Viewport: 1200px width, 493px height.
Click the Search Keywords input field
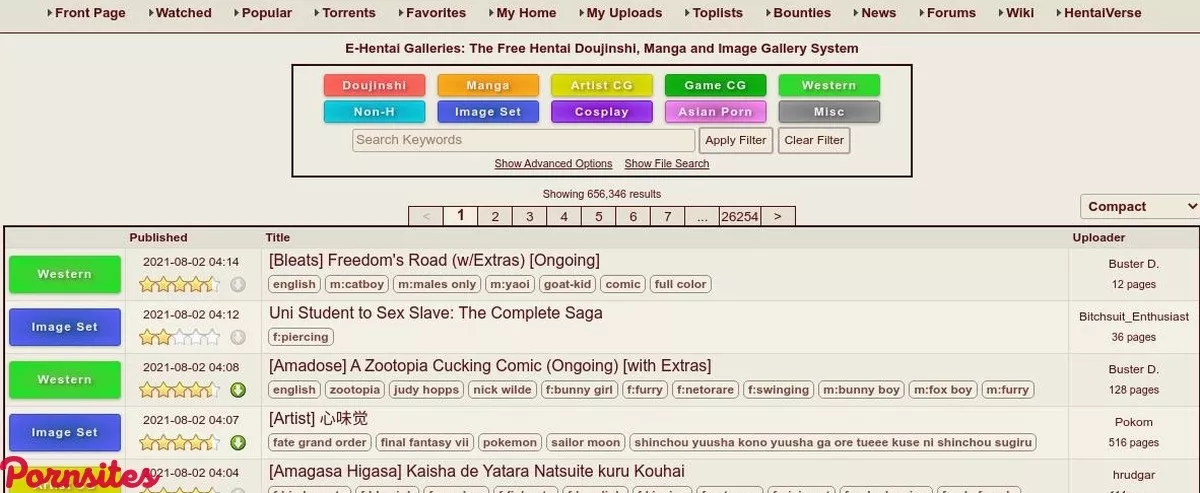[523, 140]
